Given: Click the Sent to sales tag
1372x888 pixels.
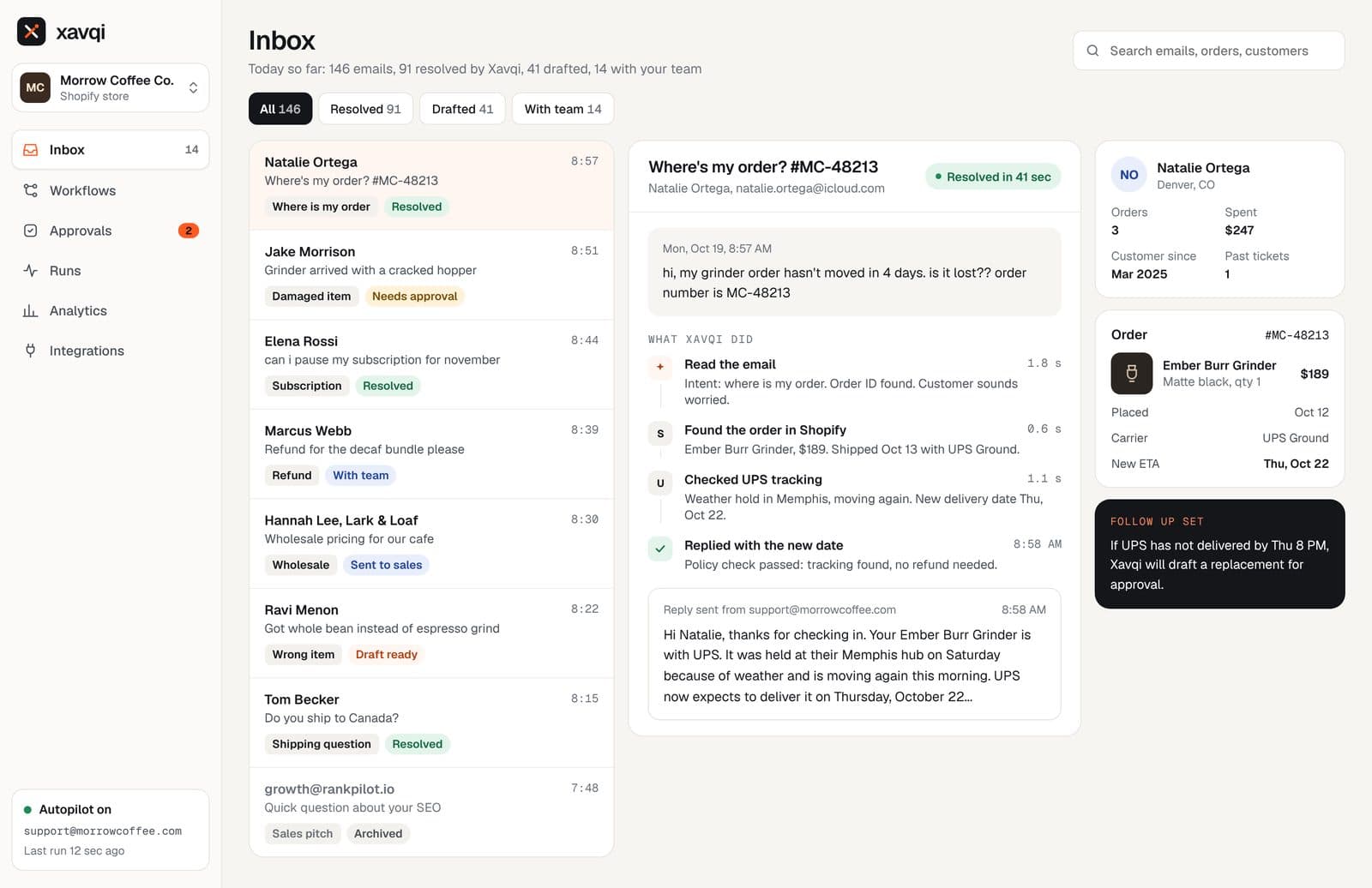Looking at the screenshot, I should tap(386, 565).
